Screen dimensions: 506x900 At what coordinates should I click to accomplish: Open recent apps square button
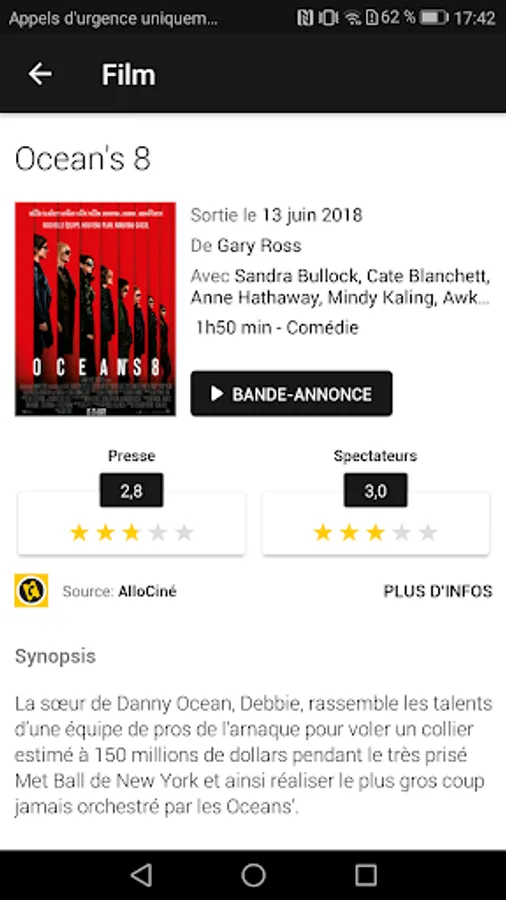[x=365, y=875]
